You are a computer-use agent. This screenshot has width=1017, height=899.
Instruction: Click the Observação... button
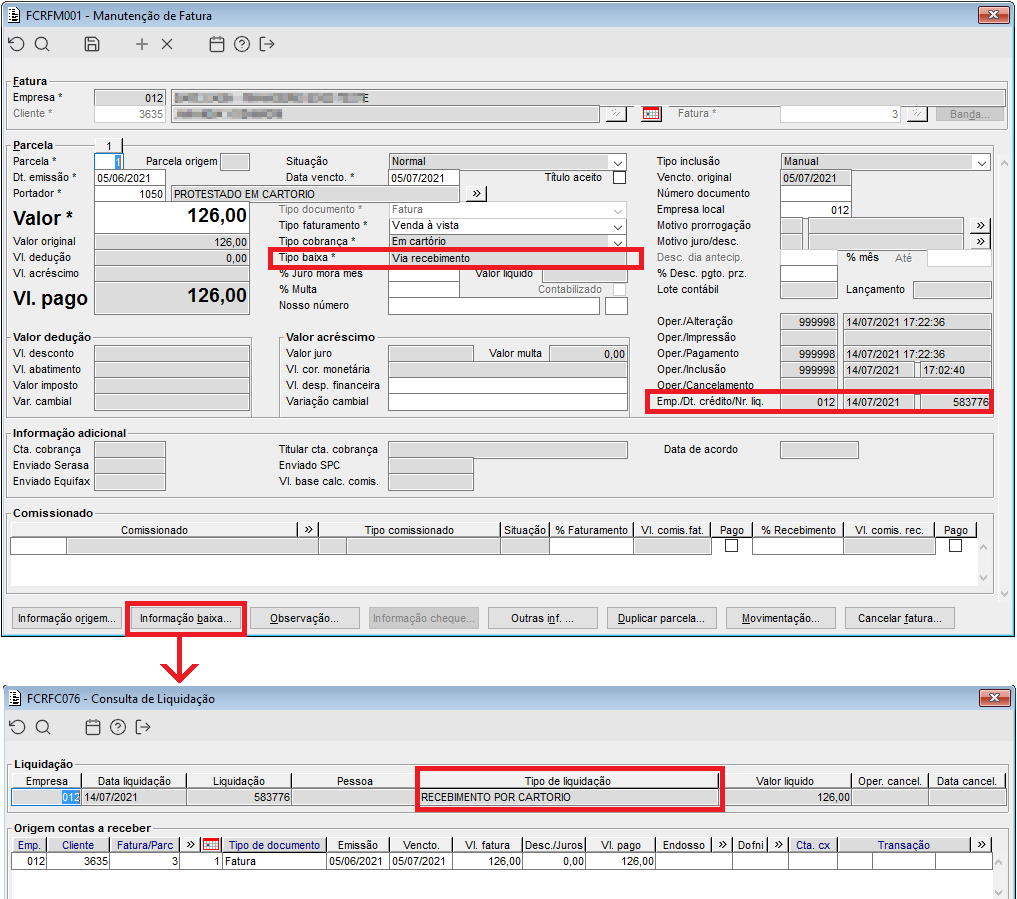point(305,618)
